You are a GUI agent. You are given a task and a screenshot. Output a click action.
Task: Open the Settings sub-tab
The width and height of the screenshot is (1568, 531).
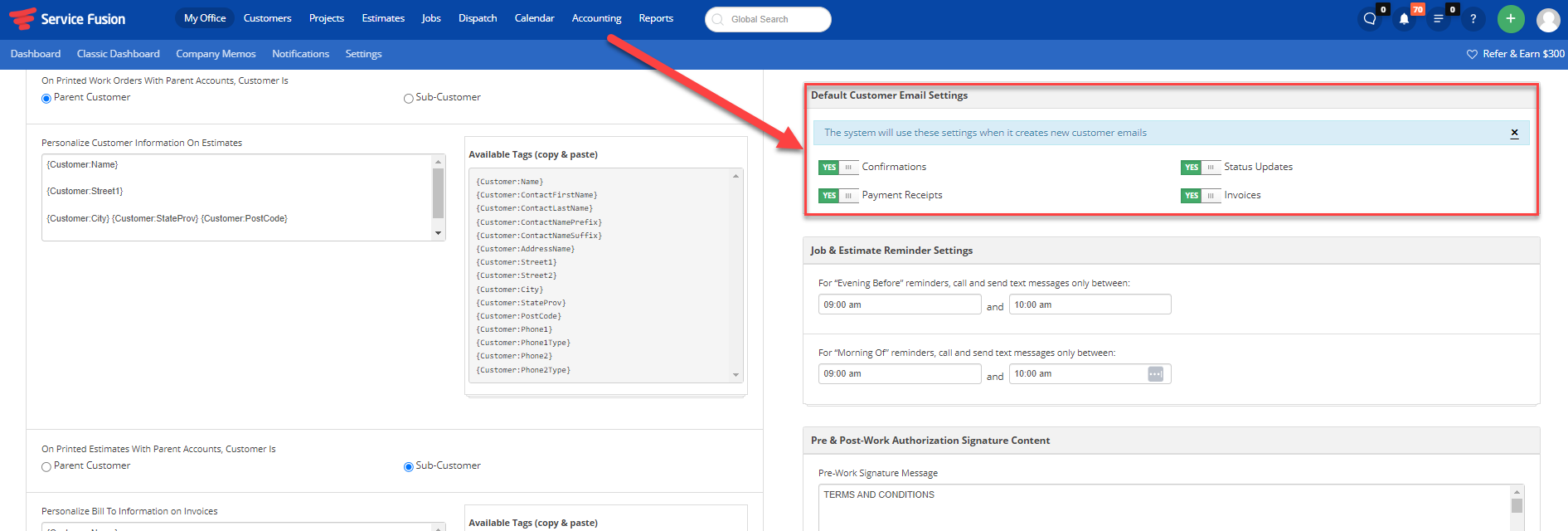click(363, 54)
